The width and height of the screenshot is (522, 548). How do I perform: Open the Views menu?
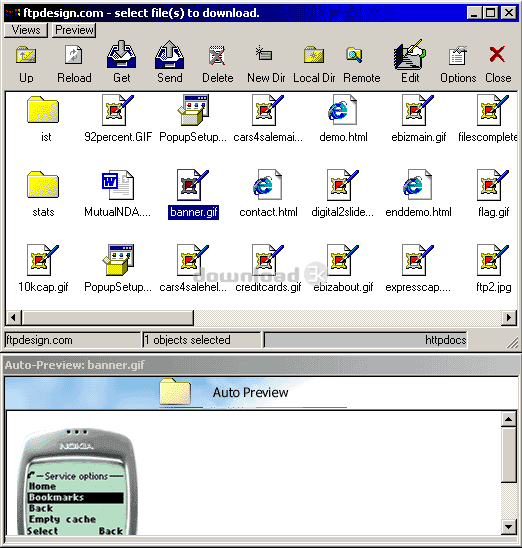pos(26,30)
